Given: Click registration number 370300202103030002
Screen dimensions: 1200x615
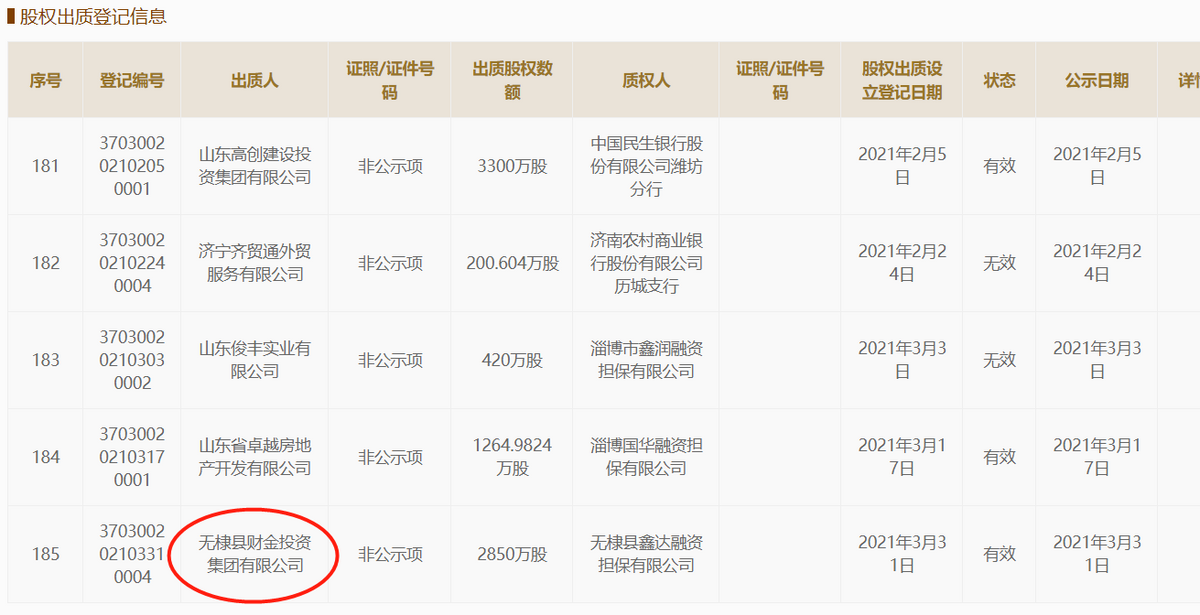Looking at the screenshot, I should (132, 360).
